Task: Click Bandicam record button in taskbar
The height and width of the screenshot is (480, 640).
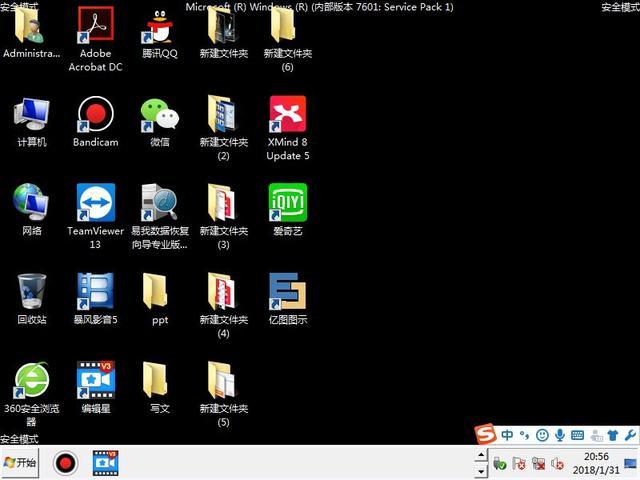Action: [65, 463]
